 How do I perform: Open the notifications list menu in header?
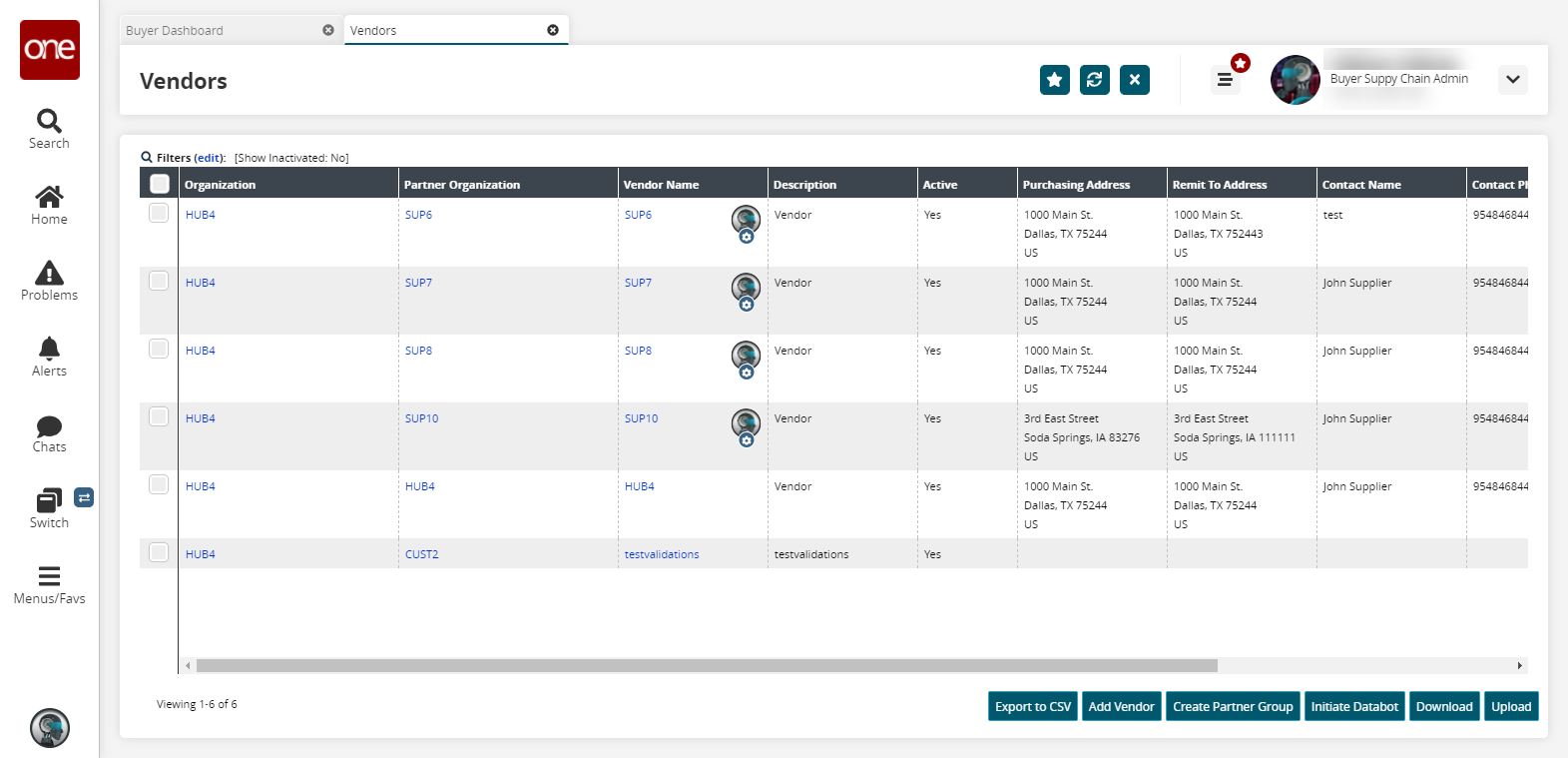(x=1225, y=80)
